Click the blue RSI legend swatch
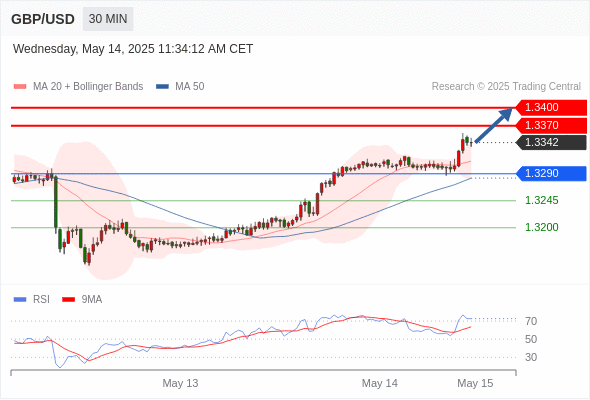Image resolution: width=590 pixels, height=400 pixels. point(20,300)
